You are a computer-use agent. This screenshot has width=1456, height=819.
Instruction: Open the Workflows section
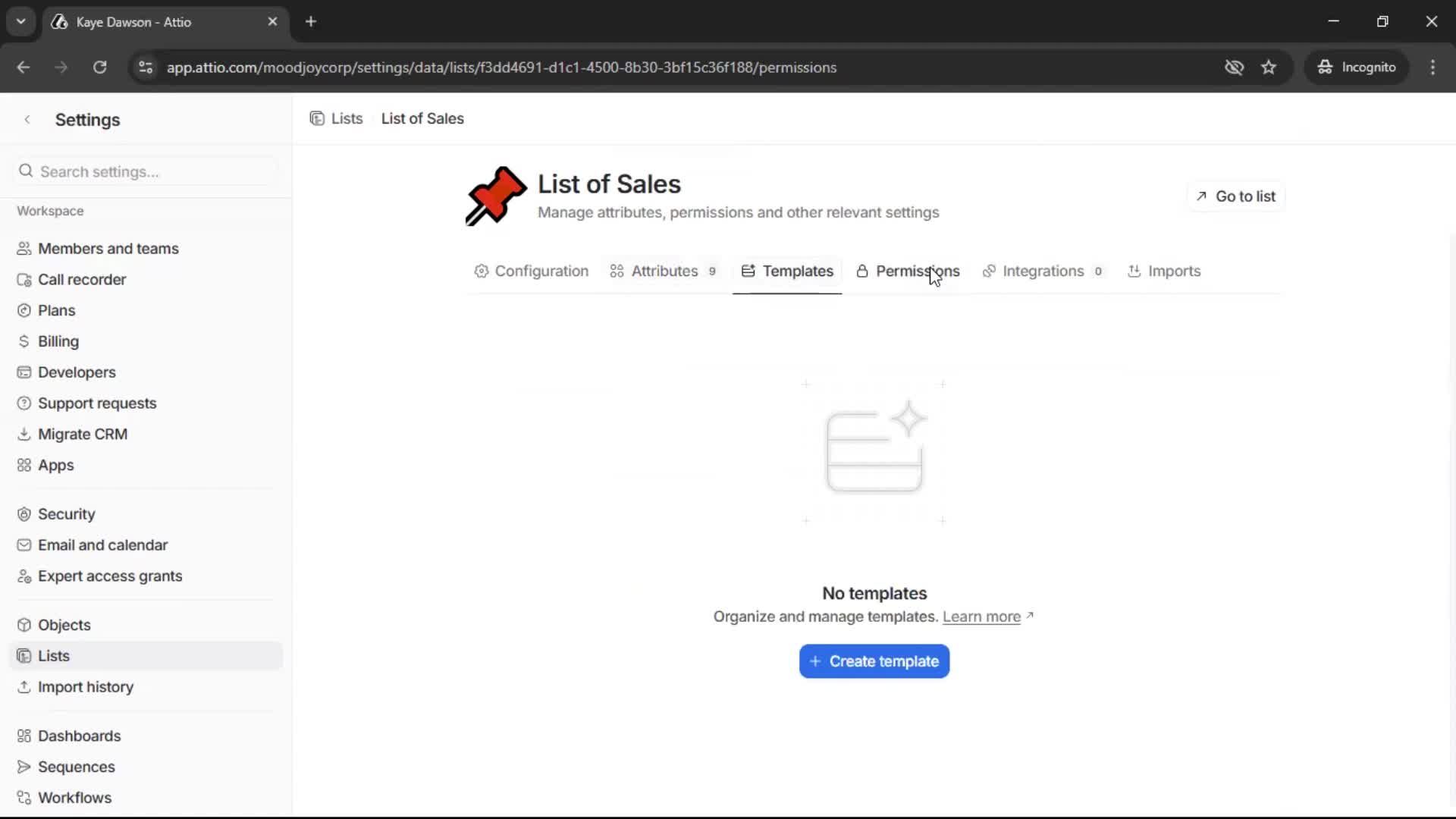tap(74, 797)
